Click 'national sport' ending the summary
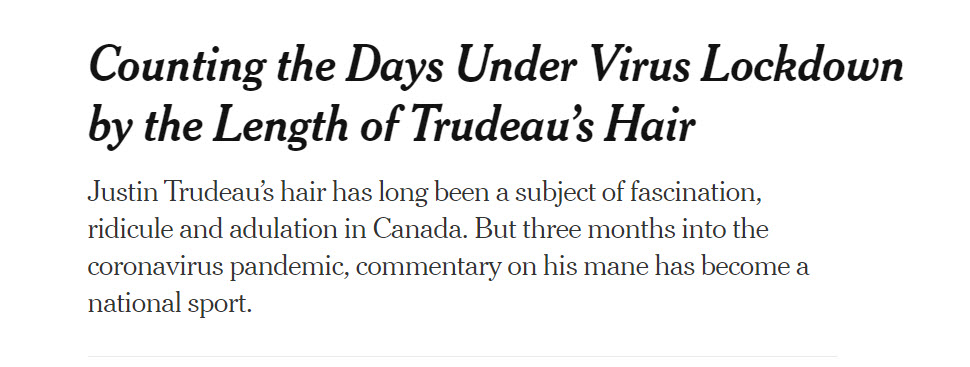 coord(170,304)
